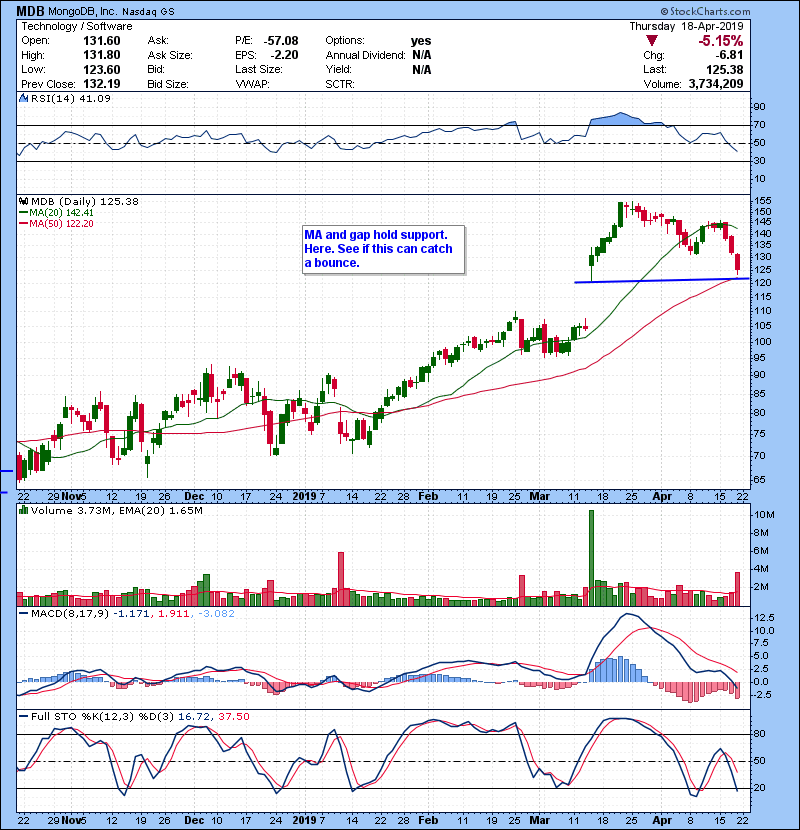Click the VWAP label

(253, 84)
